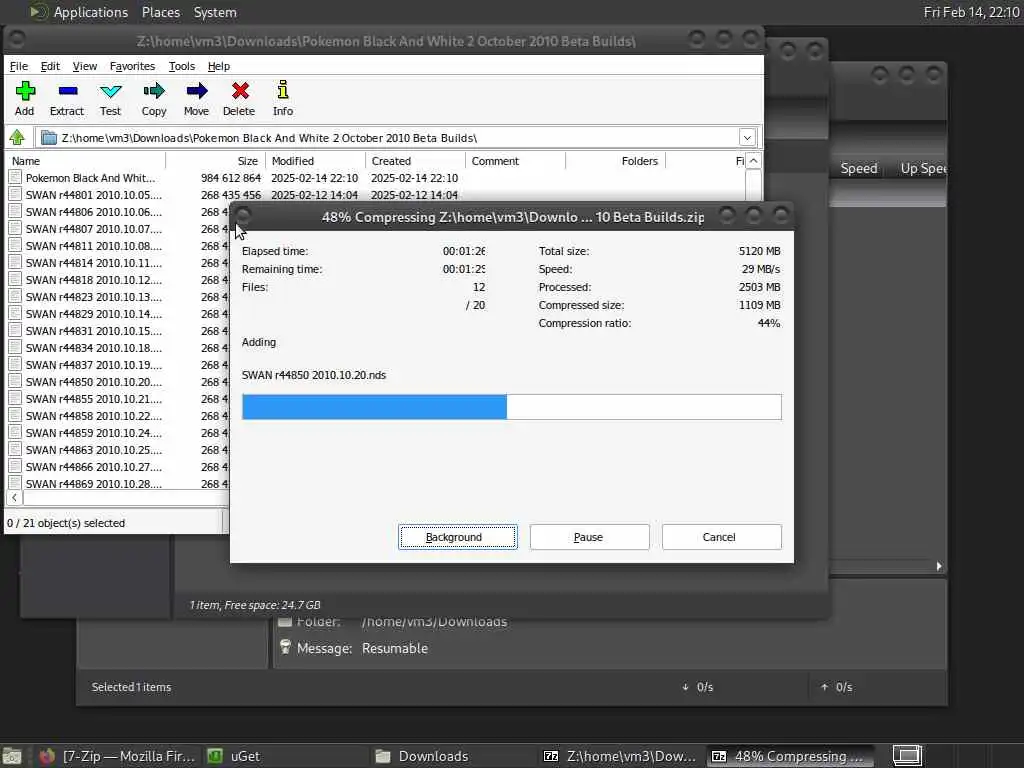Click file icon of SWAN r44801 row
Image resolution: width=1024 pixels, height=768 pixels.
point(15,195)
